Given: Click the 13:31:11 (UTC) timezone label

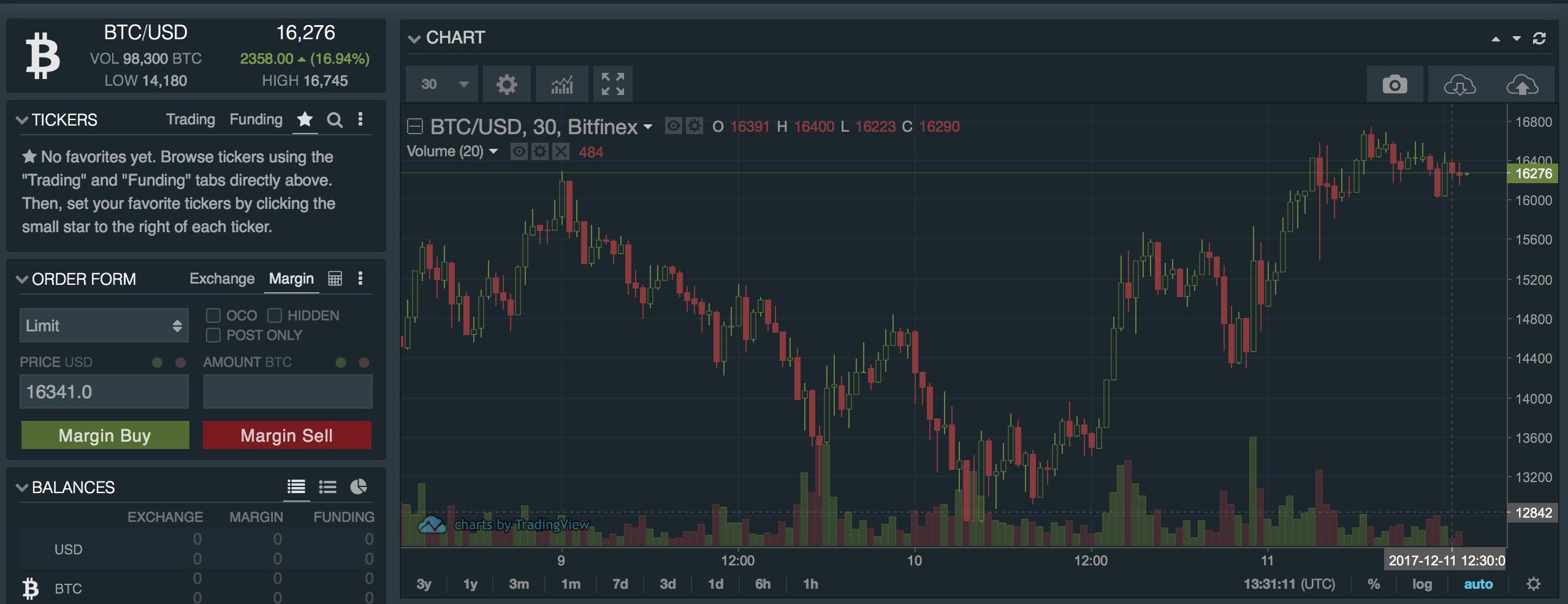Looking at the screenshot, I should point(1289,584).
